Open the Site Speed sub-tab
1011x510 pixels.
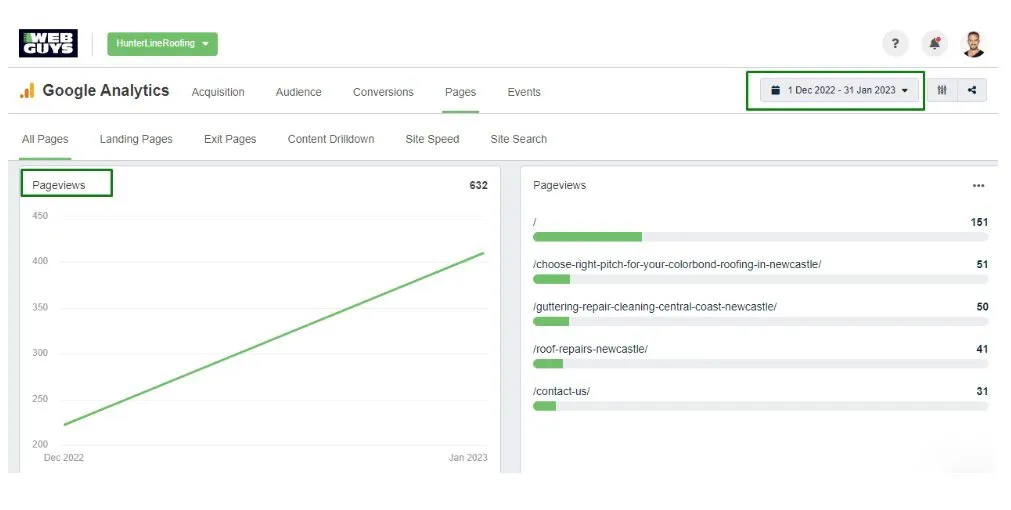pos(432,139)
